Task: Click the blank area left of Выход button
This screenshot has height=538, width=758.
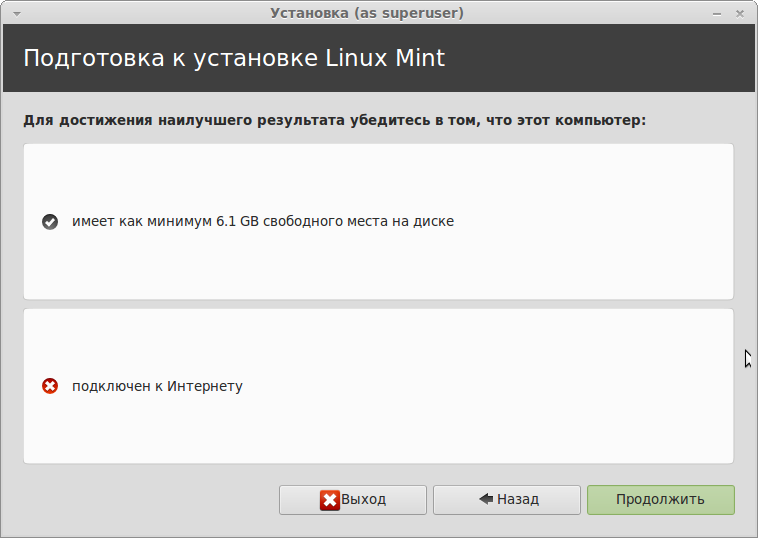Action: [140, 499]
